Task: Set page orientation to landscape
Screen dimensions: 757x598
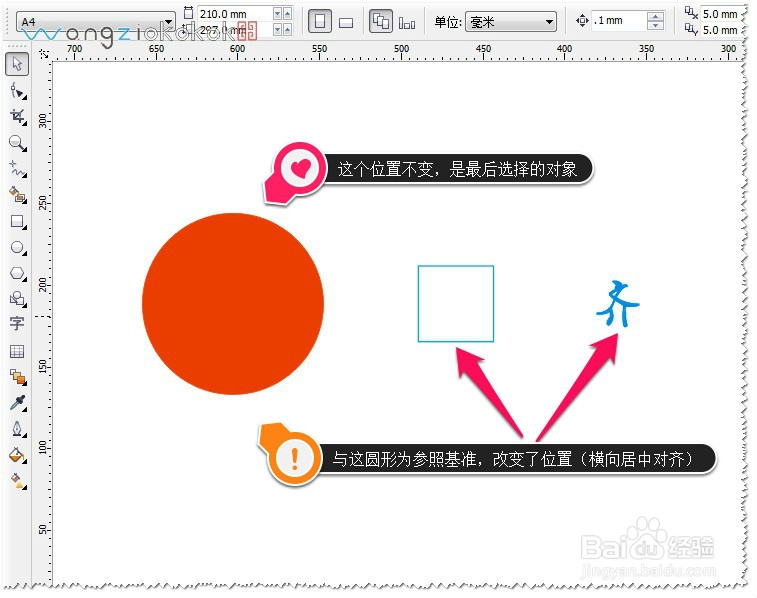Action: (346, 22)
